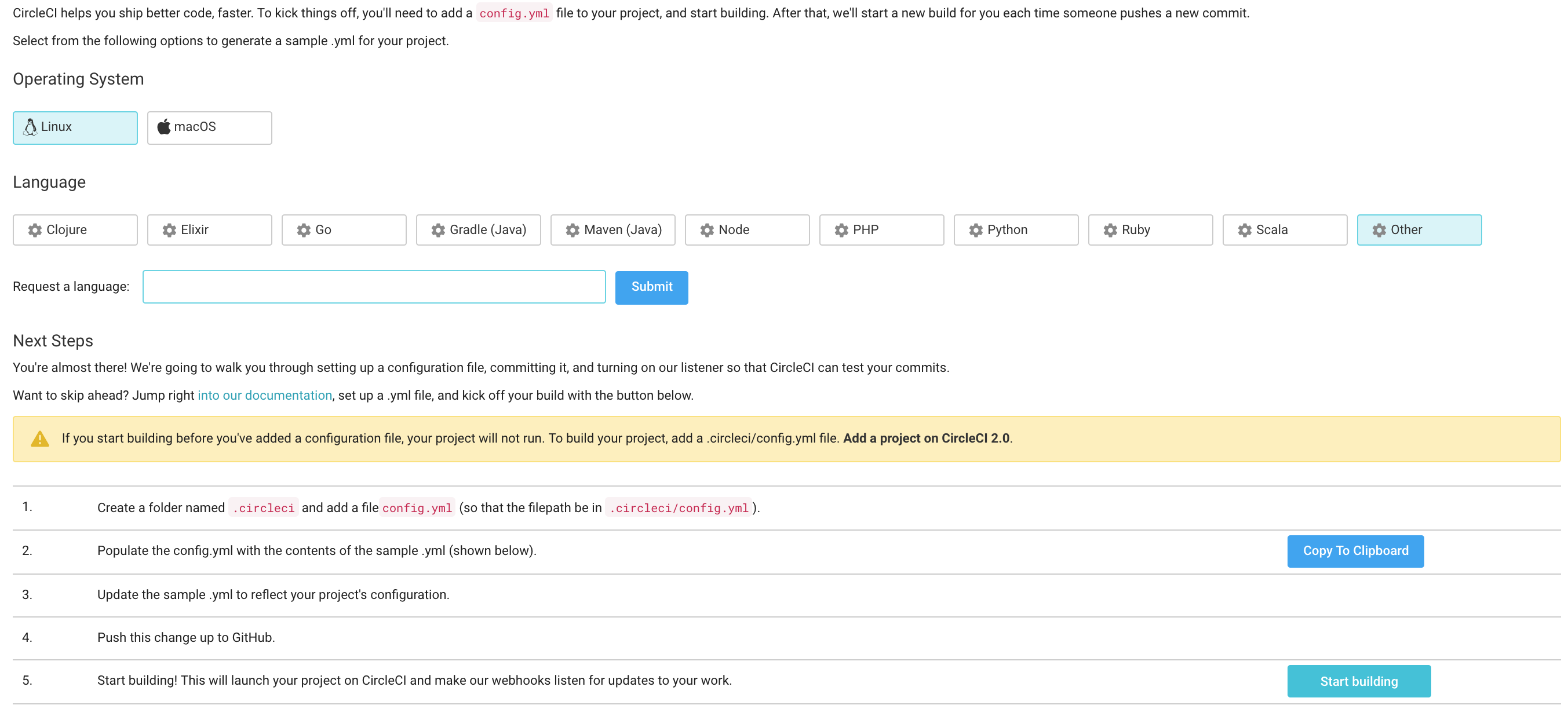Screen dimensions: 1568x716
Task: Click the gear icon next to Ruby
Action: 1110,230
